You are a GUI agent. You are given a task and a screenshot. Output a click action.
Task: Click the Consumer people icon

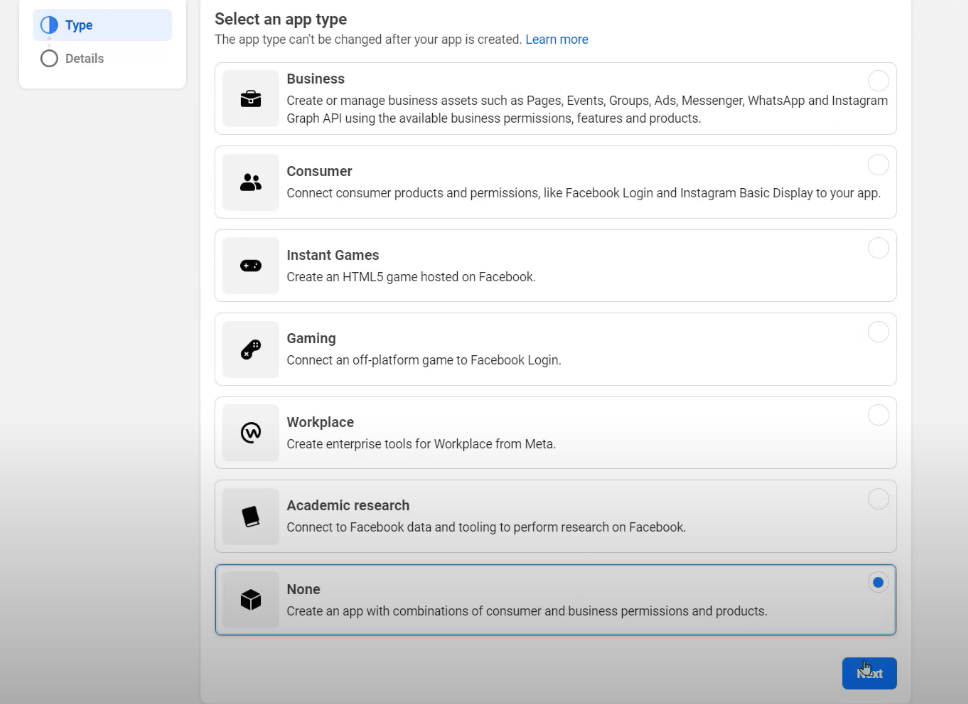(251, 182)
